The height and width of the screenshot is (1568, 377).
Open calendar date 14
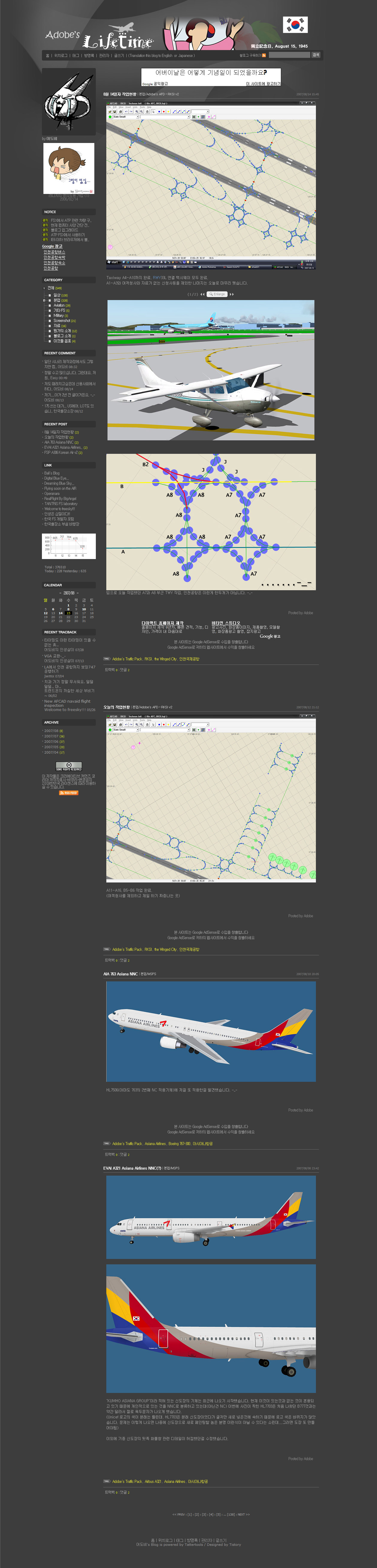(60, 614)
